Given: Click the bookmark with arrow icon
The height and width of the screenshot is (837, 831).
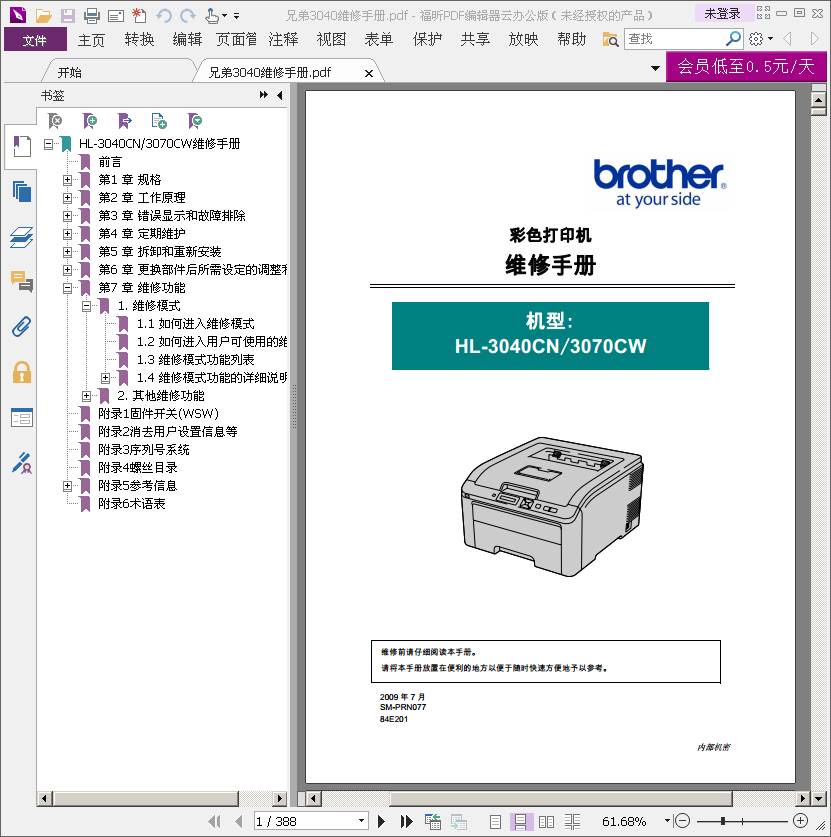Looking at the screenshot, I should coord(124,121).
